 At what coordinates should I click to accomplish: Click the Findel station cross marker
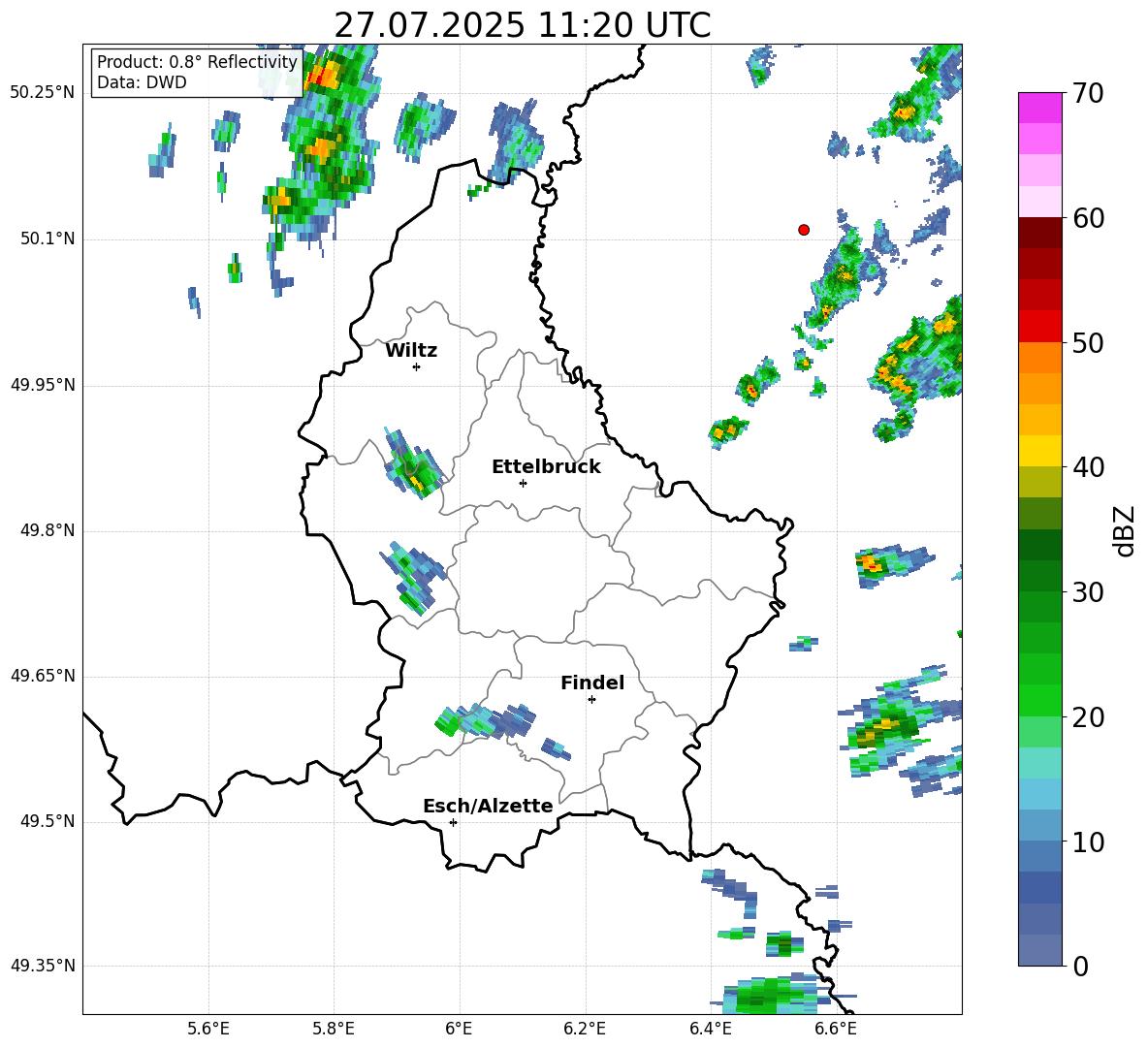[591, 700]
